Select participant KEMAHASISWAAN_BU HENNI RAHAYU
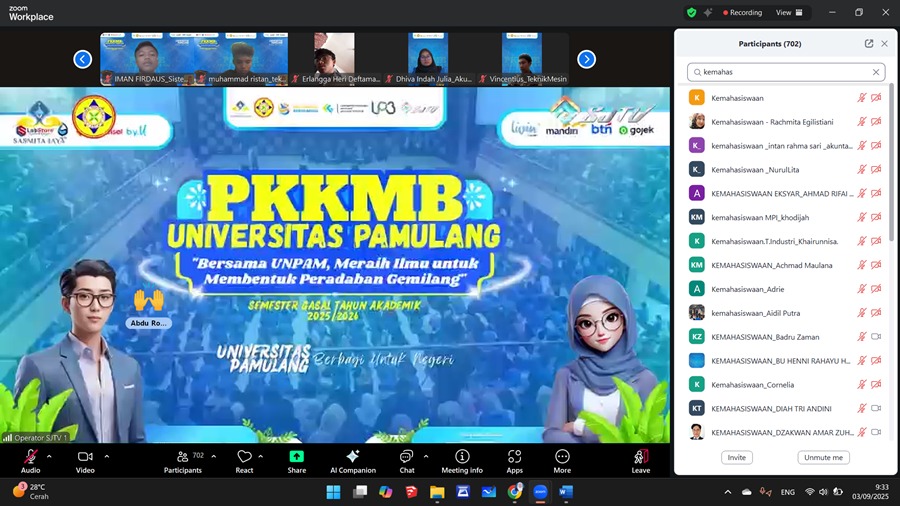 (784, 361)
